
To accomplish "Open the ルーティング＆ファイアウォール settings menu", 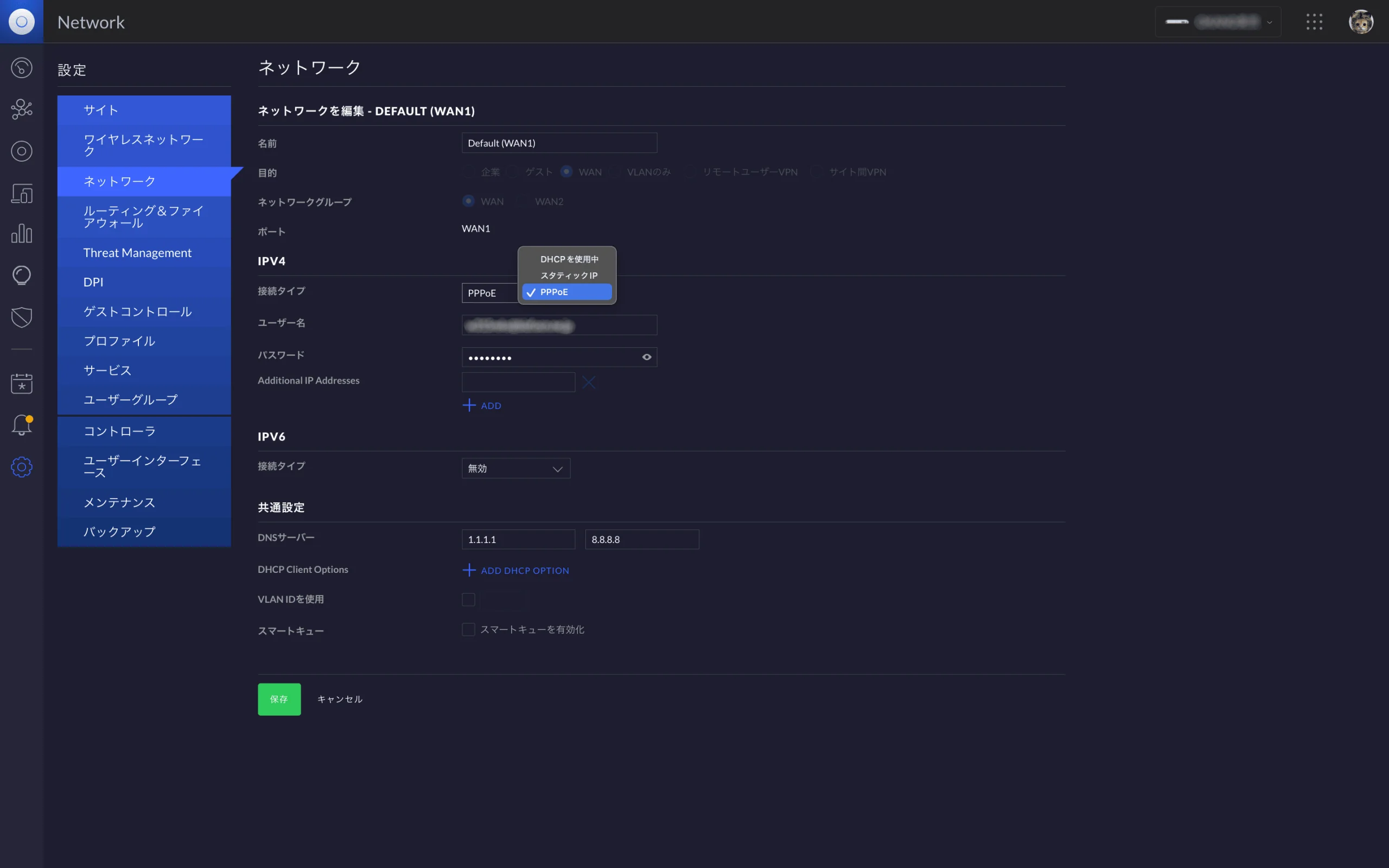I will (x=144, y=217).
